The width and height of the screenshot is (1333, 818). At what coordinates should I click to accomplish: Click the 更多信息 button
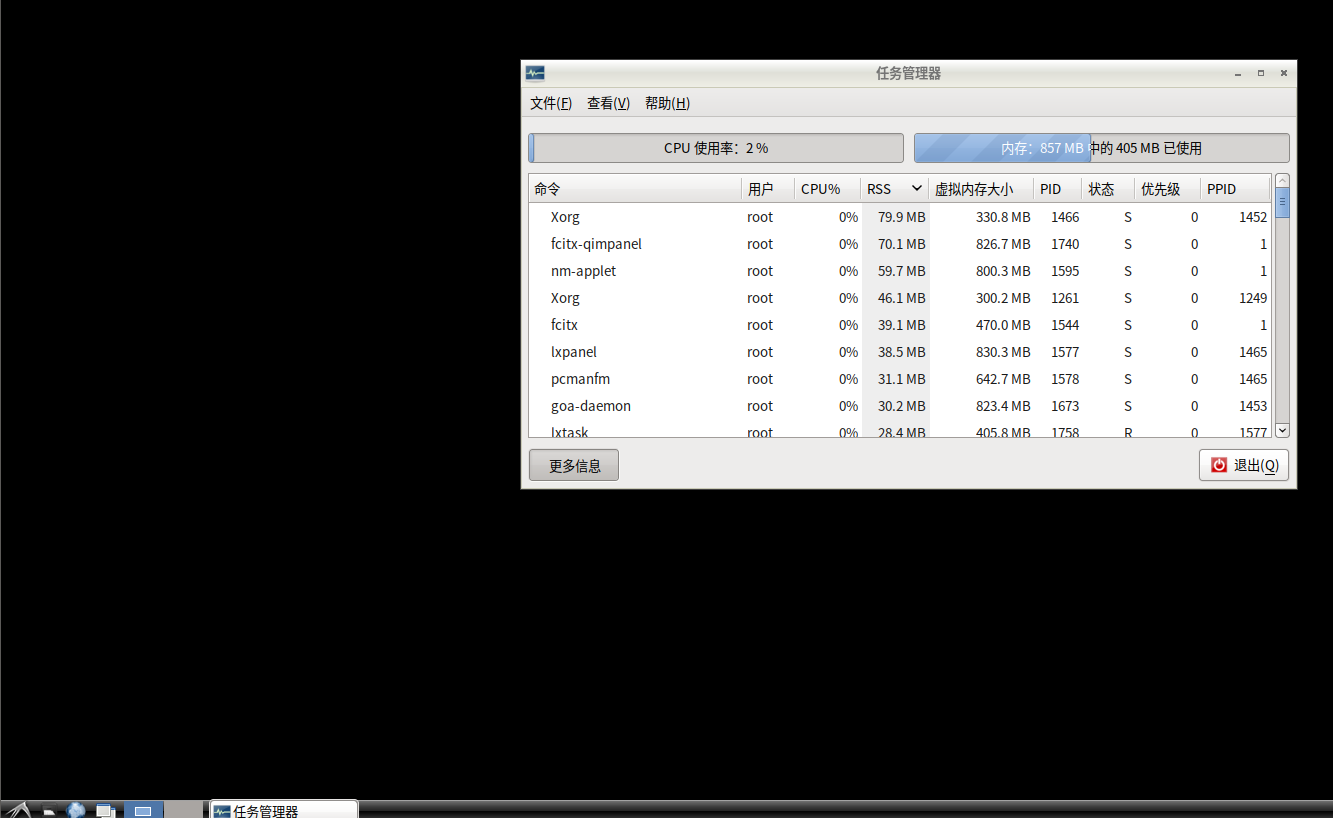574,465
